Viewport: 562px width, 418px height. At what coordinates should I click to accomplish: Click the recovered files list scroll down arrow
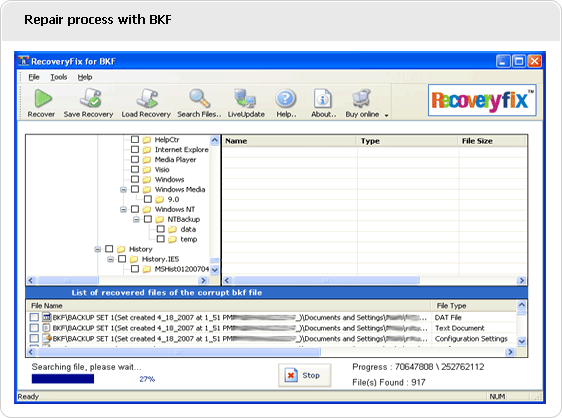[521, 341]
